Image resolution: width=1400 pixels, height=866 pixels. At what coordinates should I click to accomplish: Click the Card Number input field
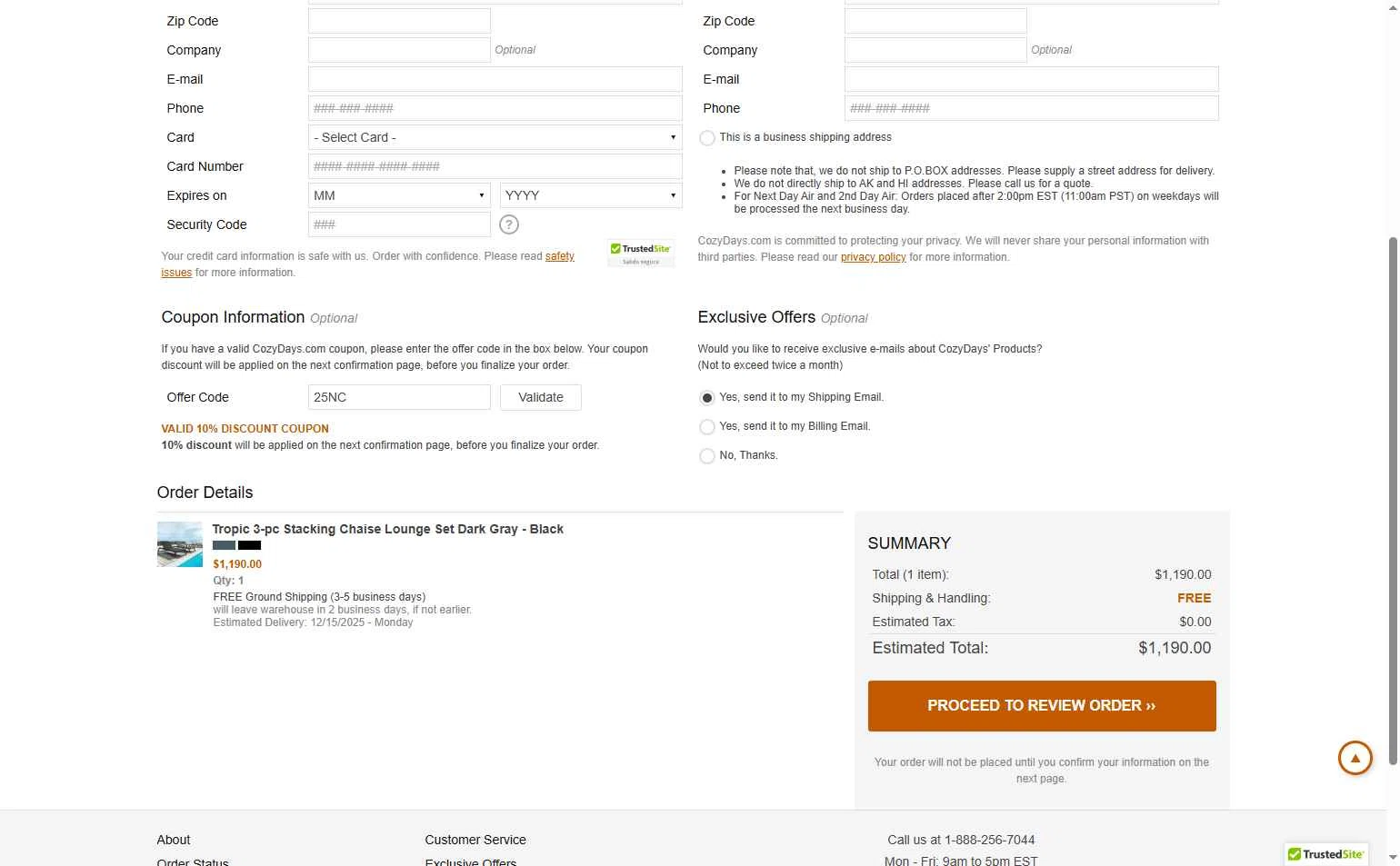click(495, 166)
